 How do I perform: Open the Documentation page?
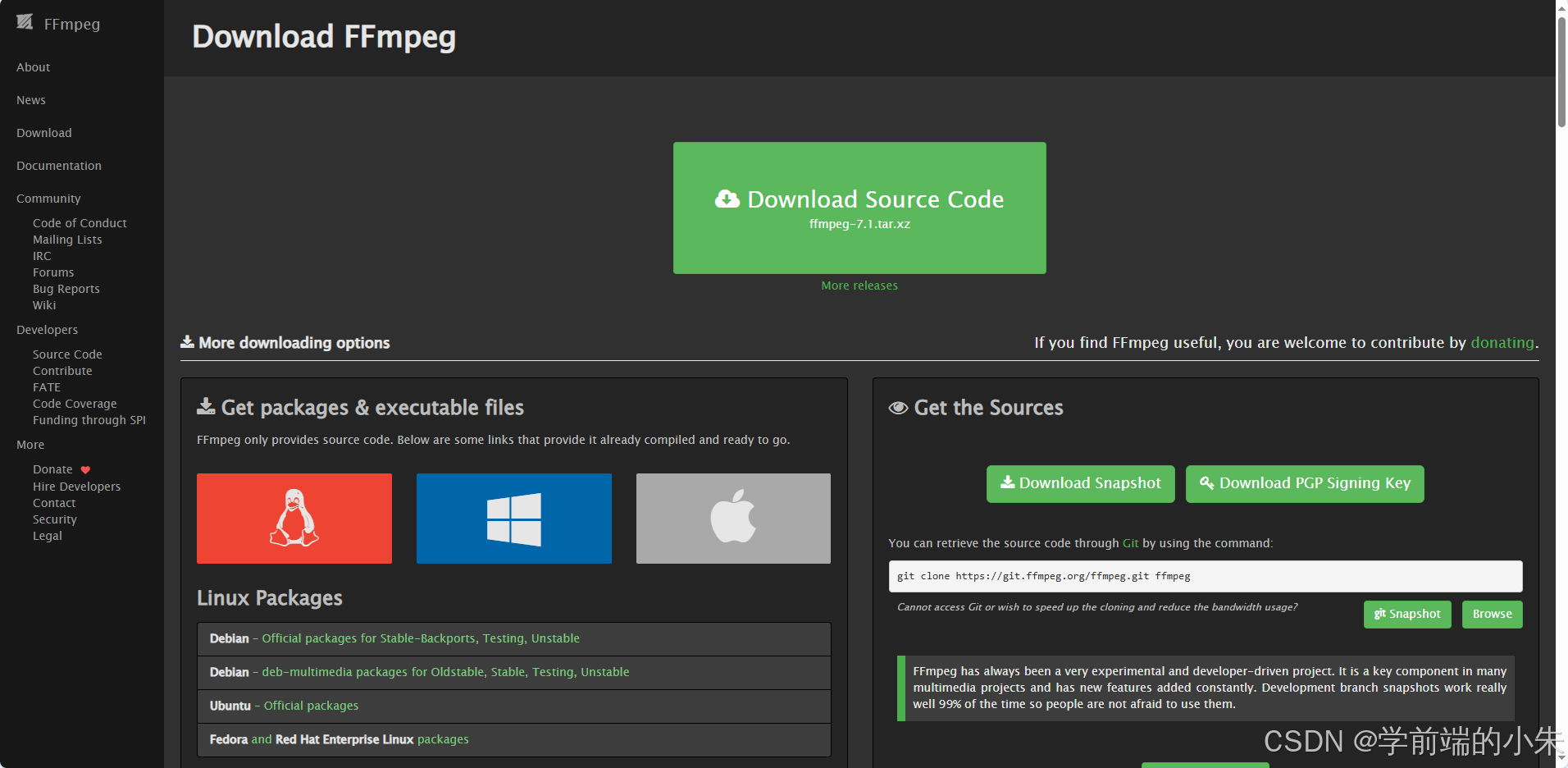click(x=59, y=166)
